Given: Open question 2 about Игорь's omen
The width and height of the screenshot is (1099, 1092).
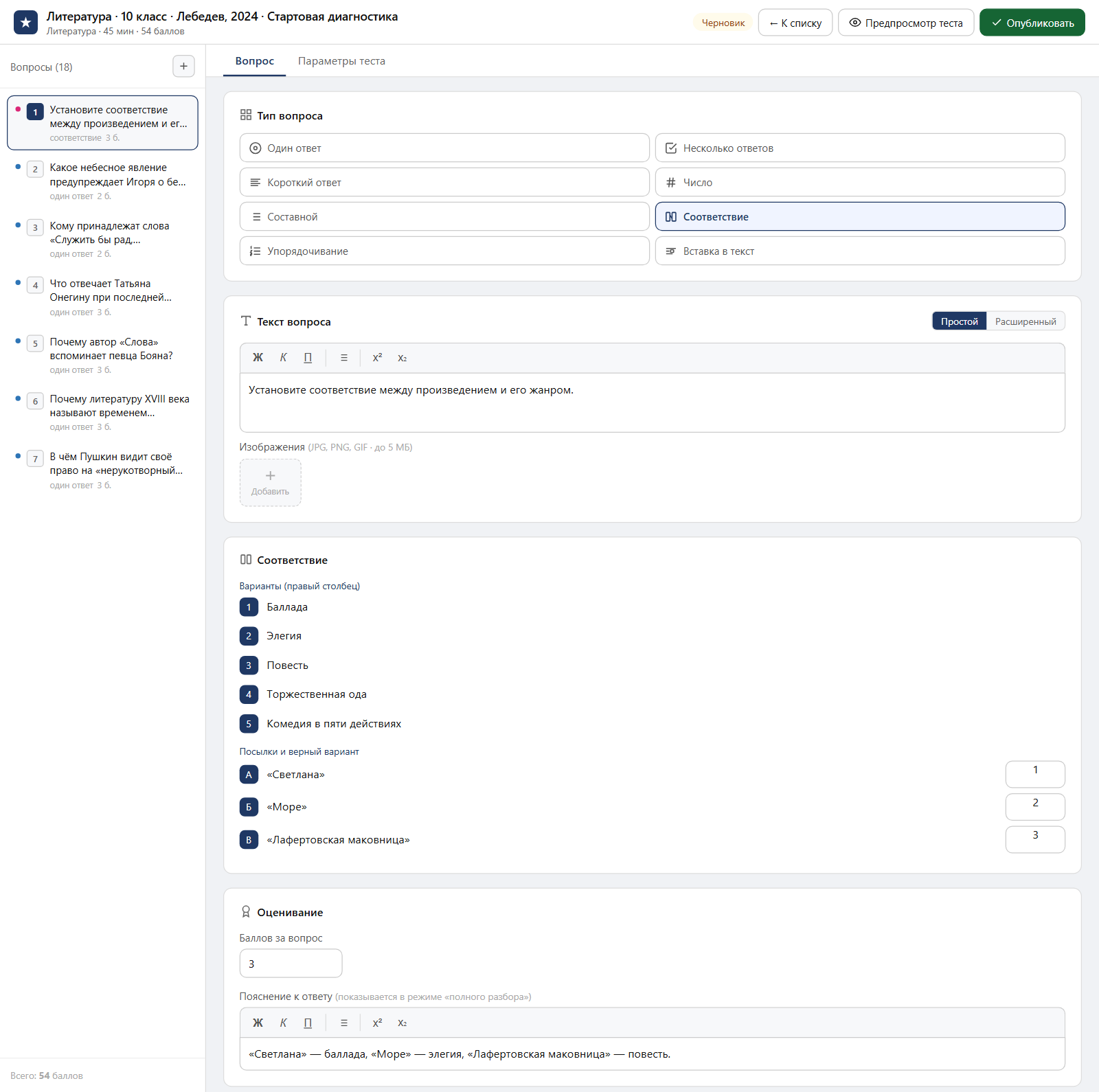Looking at the screenshot, I should point(102,181).
